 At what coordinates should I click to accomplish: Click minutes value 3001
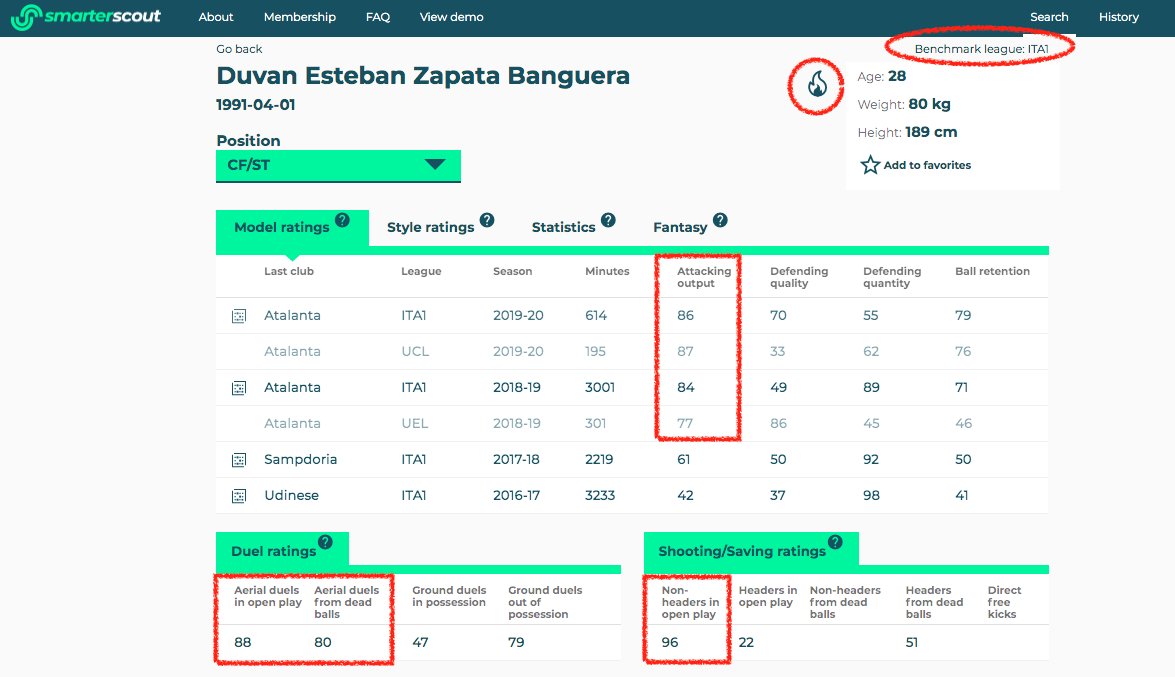pyautogui.click(x=599, y=388)
